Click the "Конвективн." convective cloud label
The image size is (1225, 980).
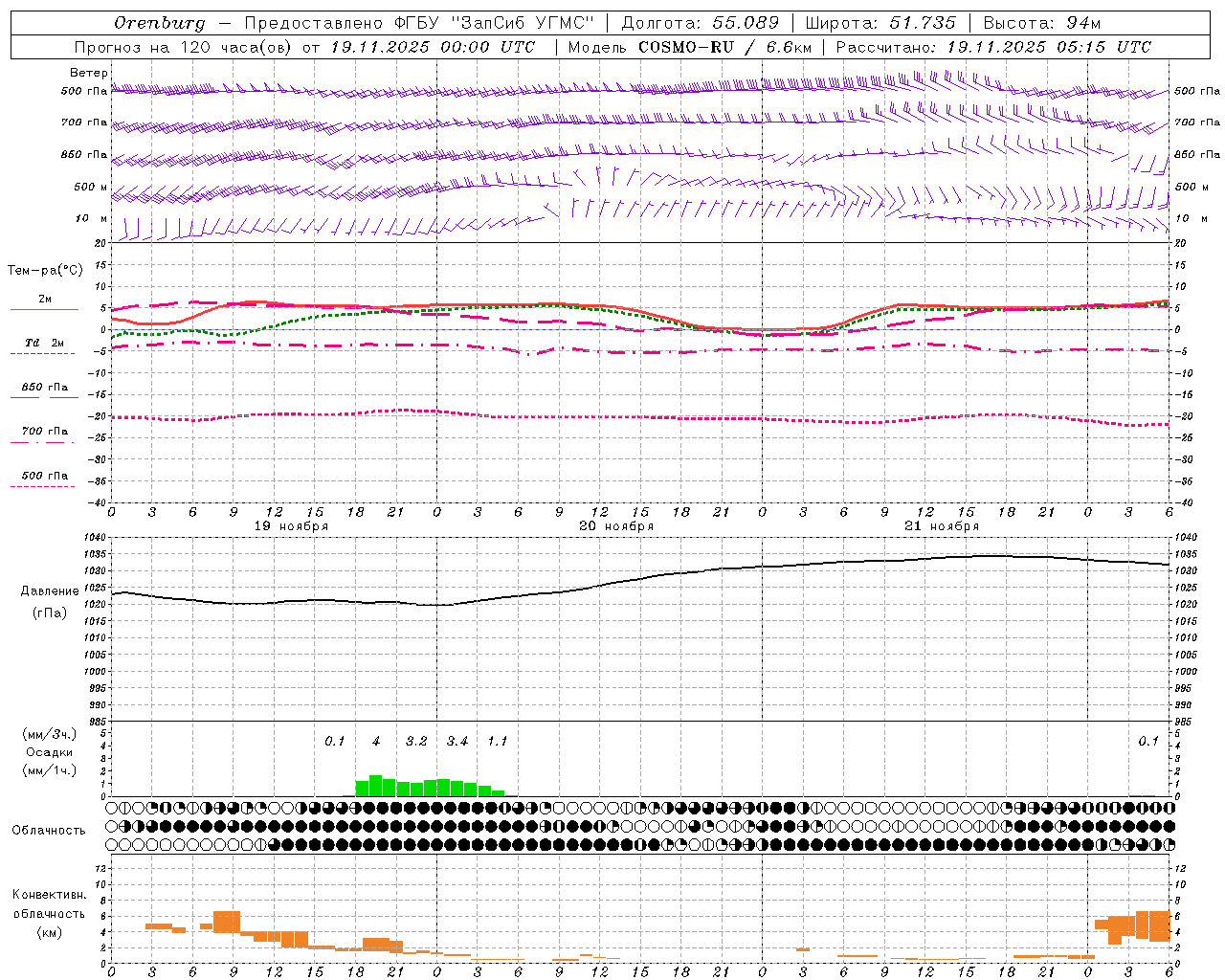click(x=49, y=895)
